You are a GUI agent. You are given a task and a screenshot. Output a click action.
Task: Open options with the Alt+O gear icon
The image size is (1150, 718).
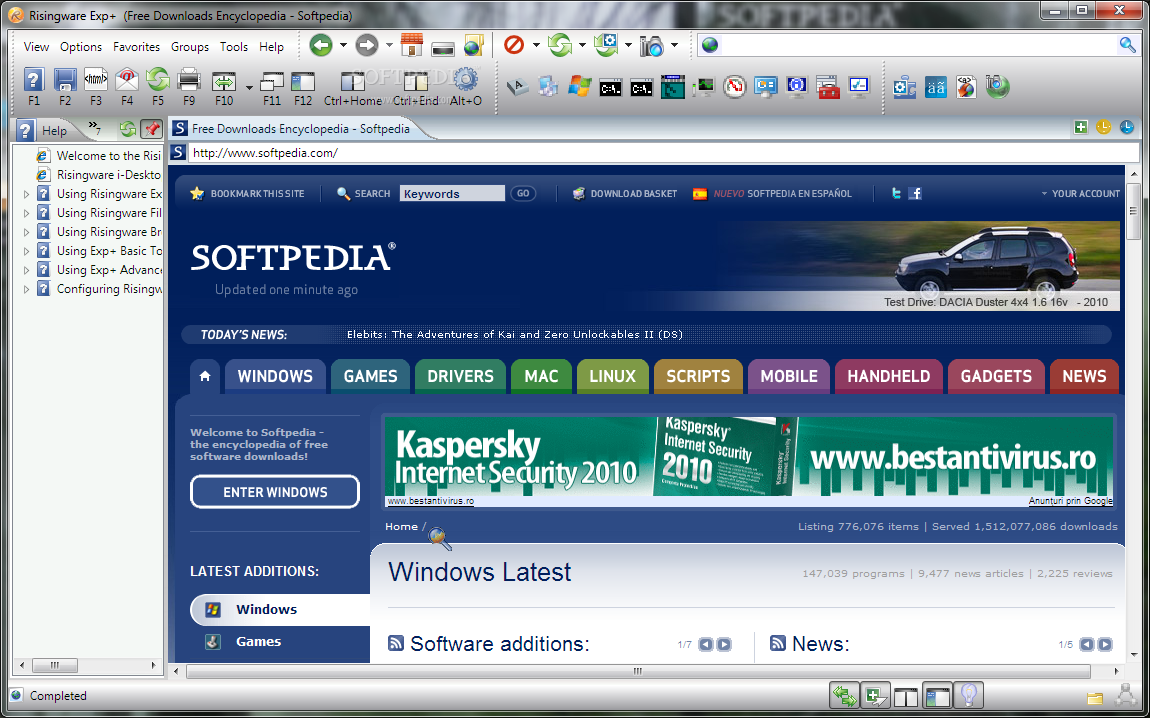[x=466, y=79]
